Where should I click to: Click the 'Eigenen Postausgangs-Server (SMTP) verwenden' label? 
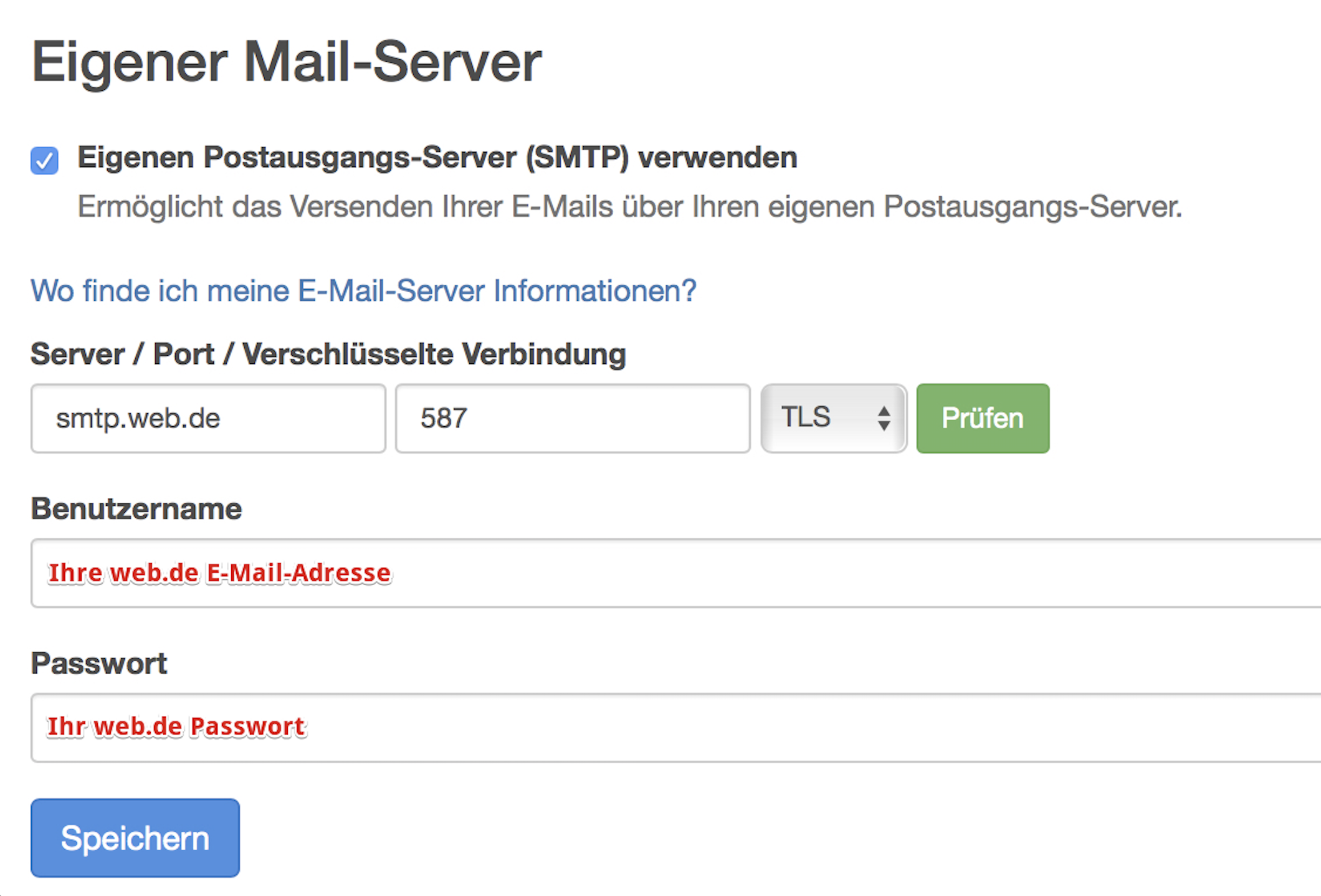[x=437, y=157]
